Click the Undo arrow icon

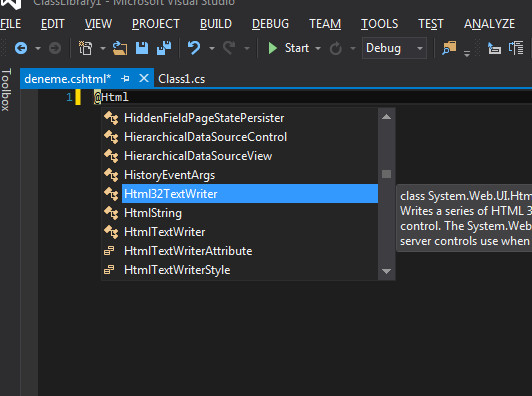click(194, 48)
